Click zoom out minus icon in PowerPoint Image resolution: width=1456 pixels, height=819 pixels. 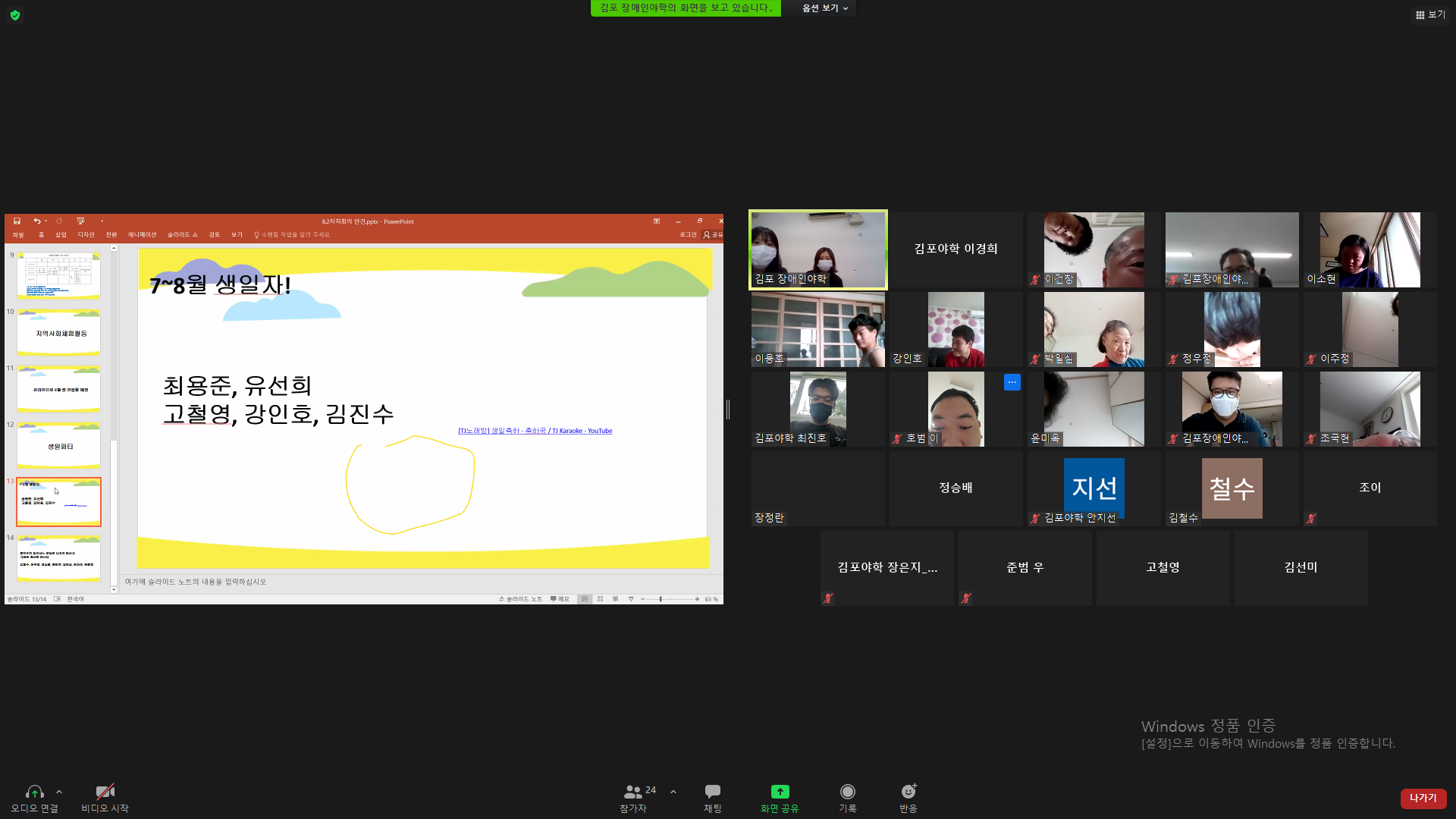tap(642, 599)
